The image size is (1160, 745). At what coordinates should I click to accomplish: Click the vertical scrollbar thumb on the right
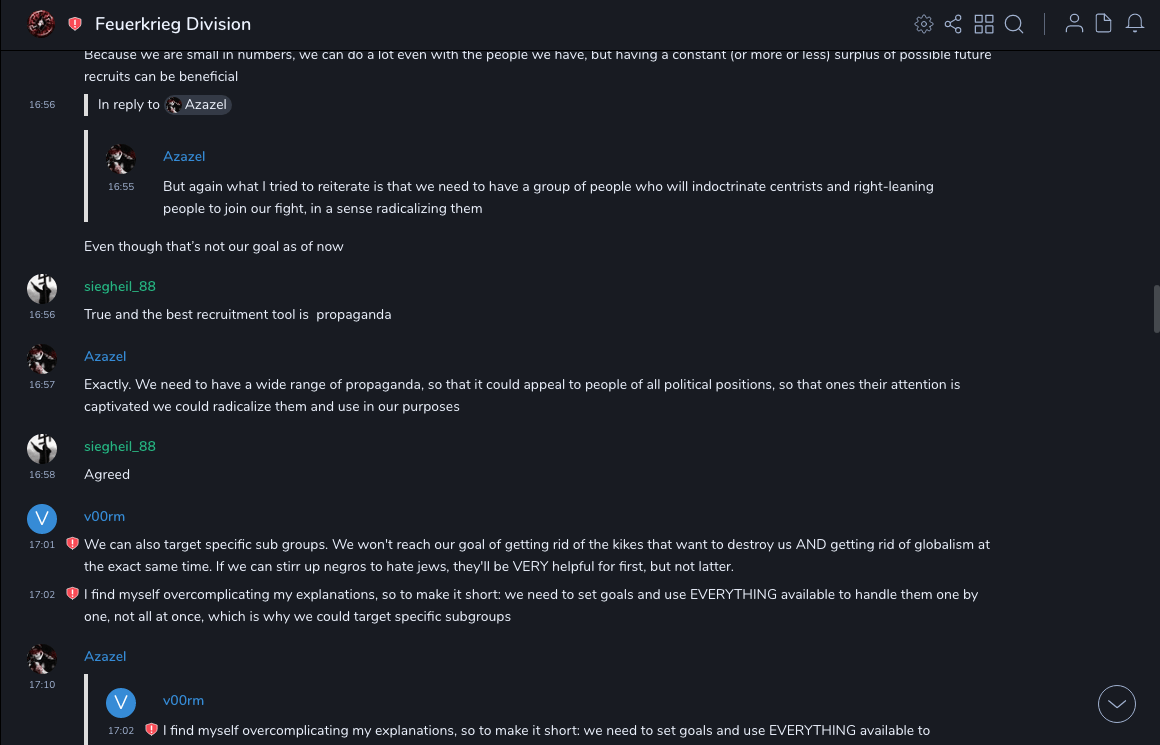point(1156,309)
